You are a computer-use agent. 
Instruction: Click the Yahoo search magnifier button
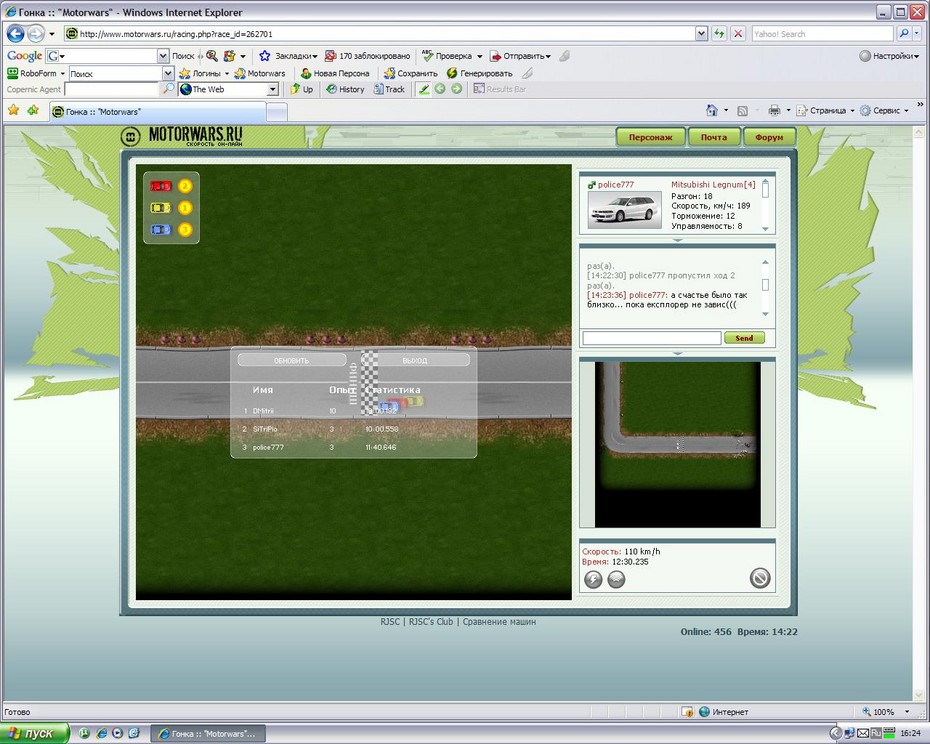click(x=903, y=34)
